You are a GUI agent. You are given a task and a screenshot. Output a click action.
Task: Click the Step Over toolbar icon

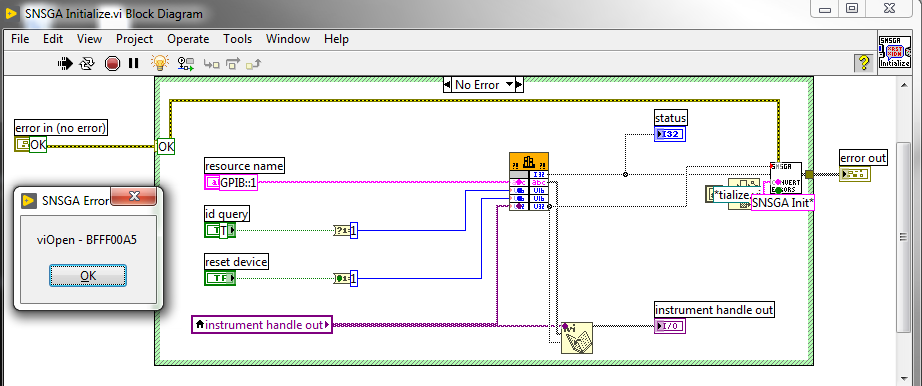click(233, 64)
